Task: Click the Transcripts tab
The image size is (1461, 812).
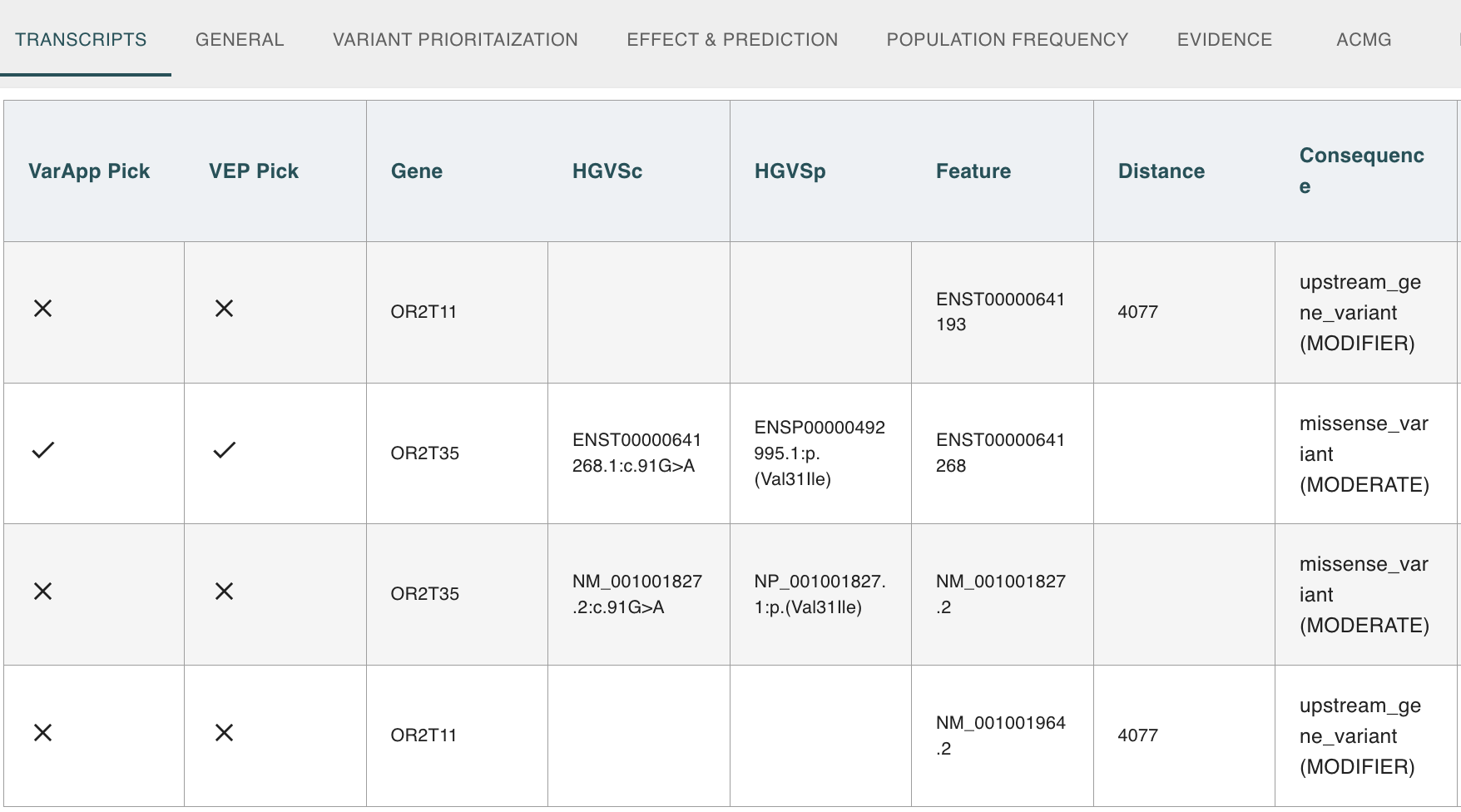Action: pyautogui.click(x=81, y=40)
